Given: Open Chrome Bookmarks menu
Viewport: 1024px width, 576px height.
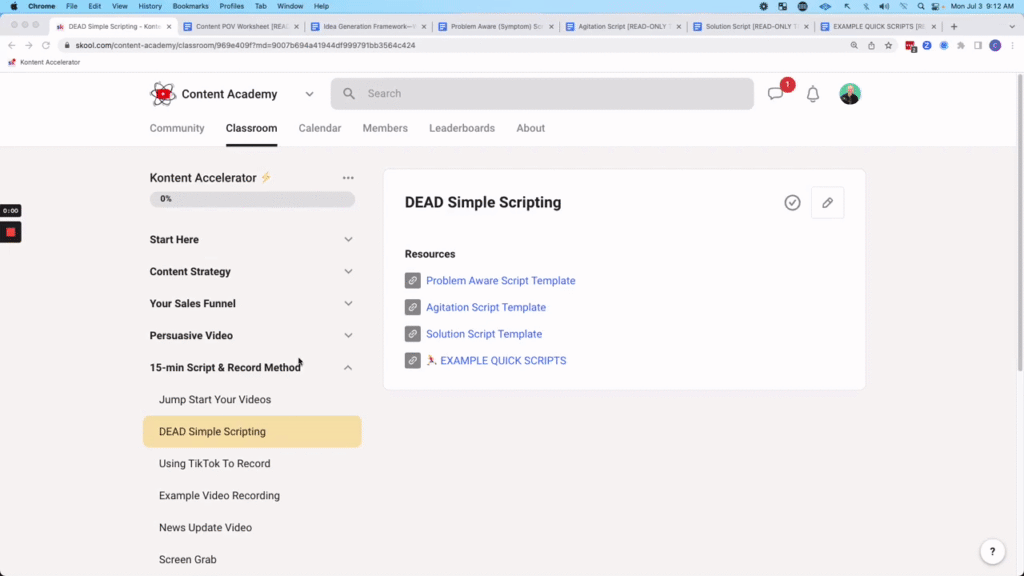Looking at the screenshot, I should pyautogui.click(x=191, y=6).
